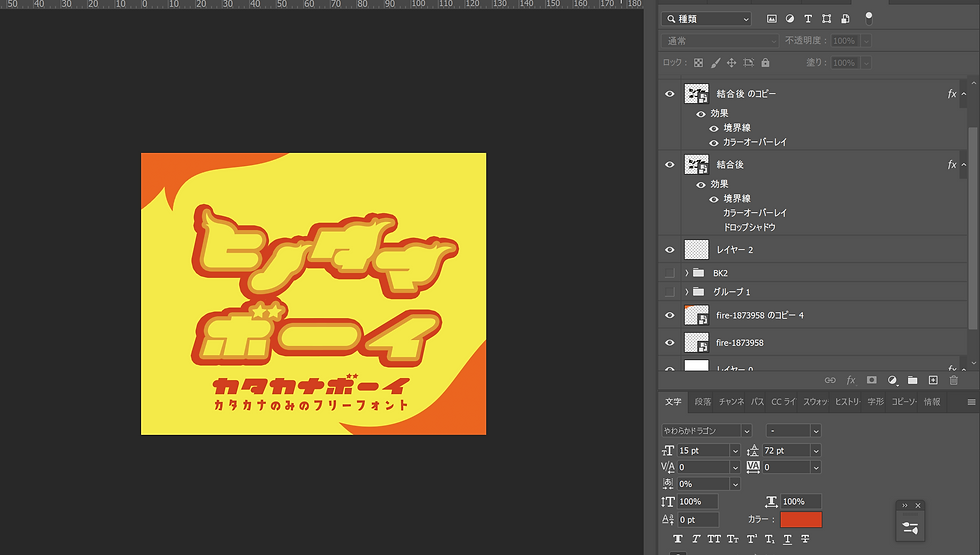Viewport: 980px width, 555px height.
Task: Open the floating brush settings panel icon
Action: click(x=911, y=528)
